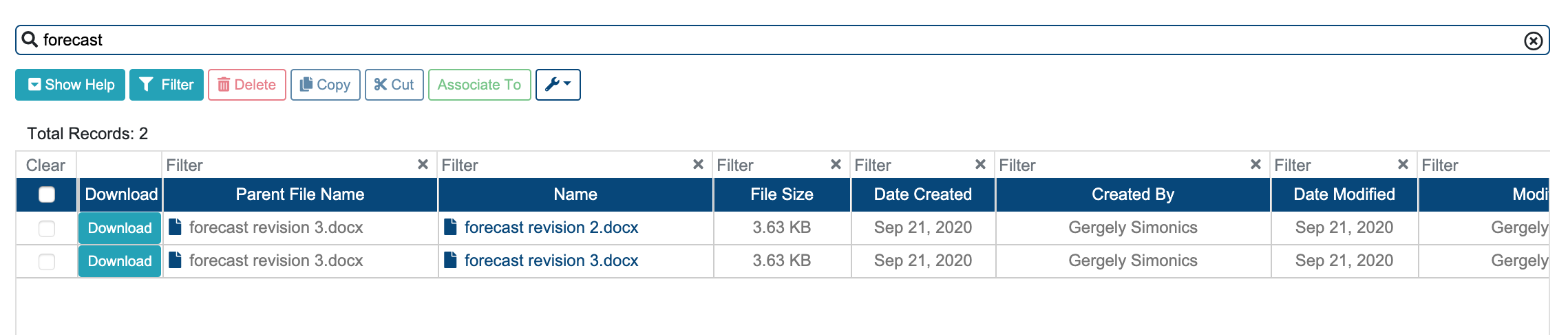Clear the File Size filter
The width and height of the screenshot is (1568, 335).
pyautogui.click(x=836, y=165)
